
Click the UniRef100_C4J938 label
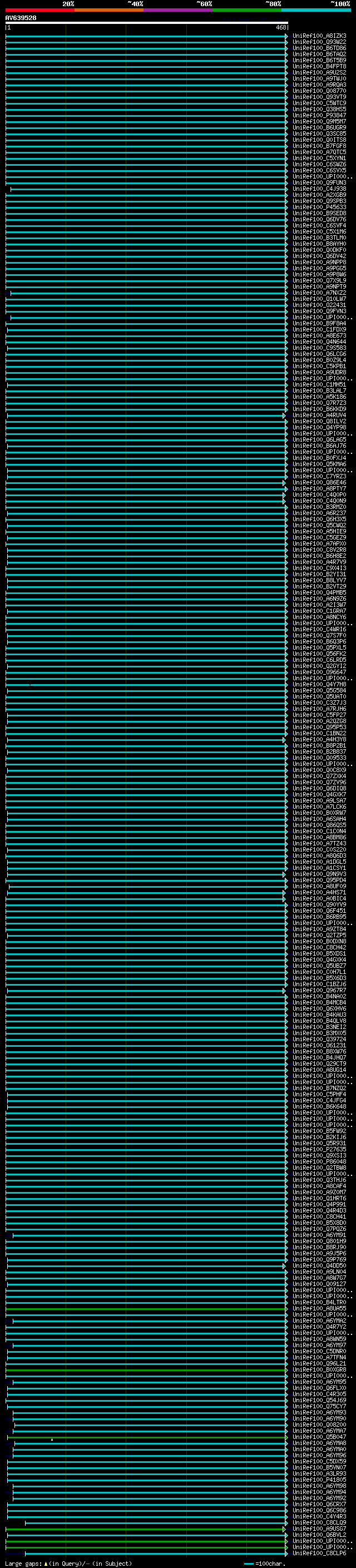point(319,189)
